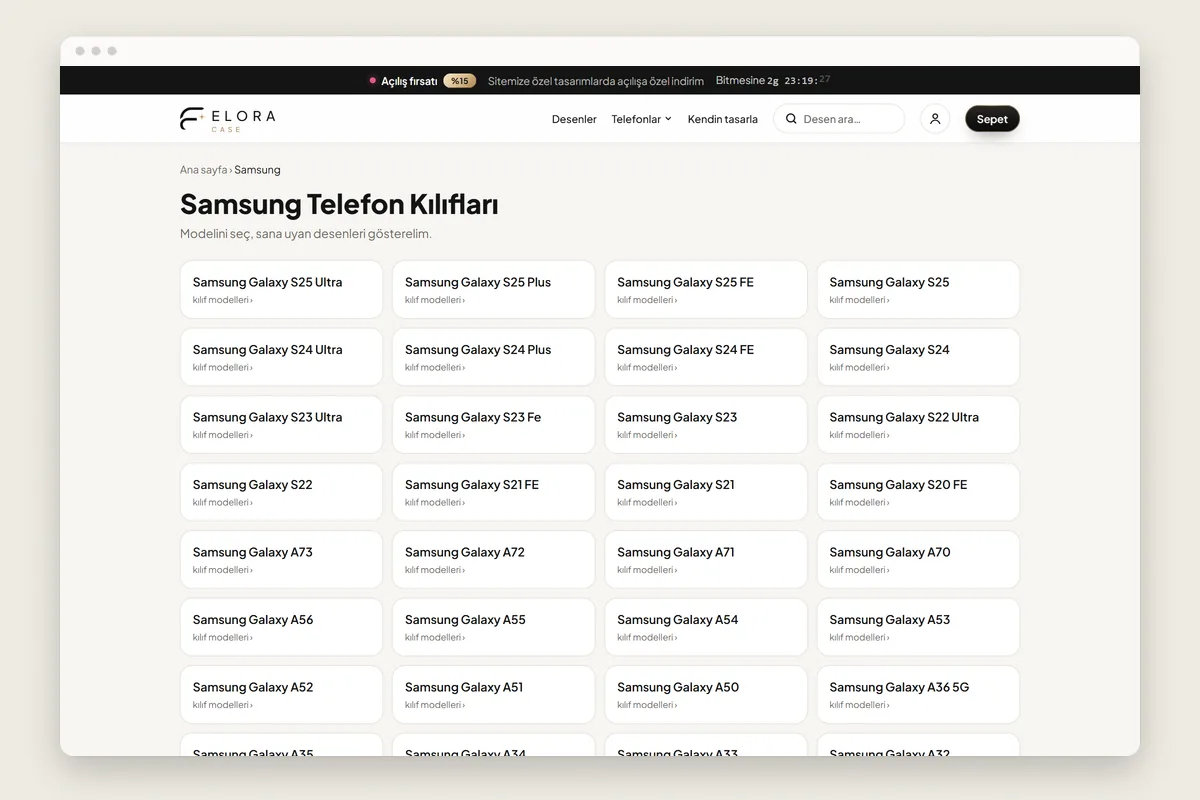Viewport: 1200px width, 800px height.
Task: Open Samsung Galaxy A56 cases
Action: click(281, 627)
